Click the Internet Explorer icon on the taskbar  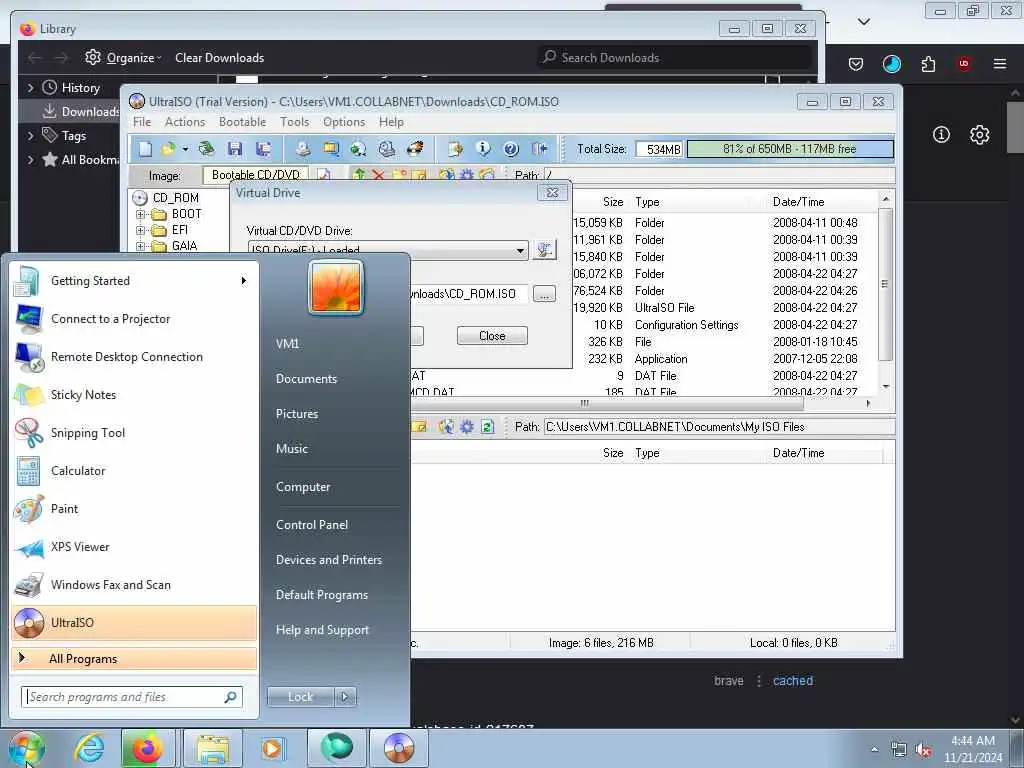click(89, 748)
